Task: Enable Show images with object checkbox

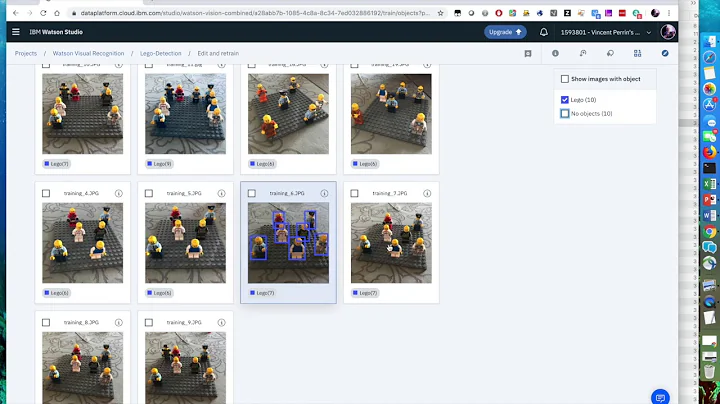Action: (x=565, y=79)
